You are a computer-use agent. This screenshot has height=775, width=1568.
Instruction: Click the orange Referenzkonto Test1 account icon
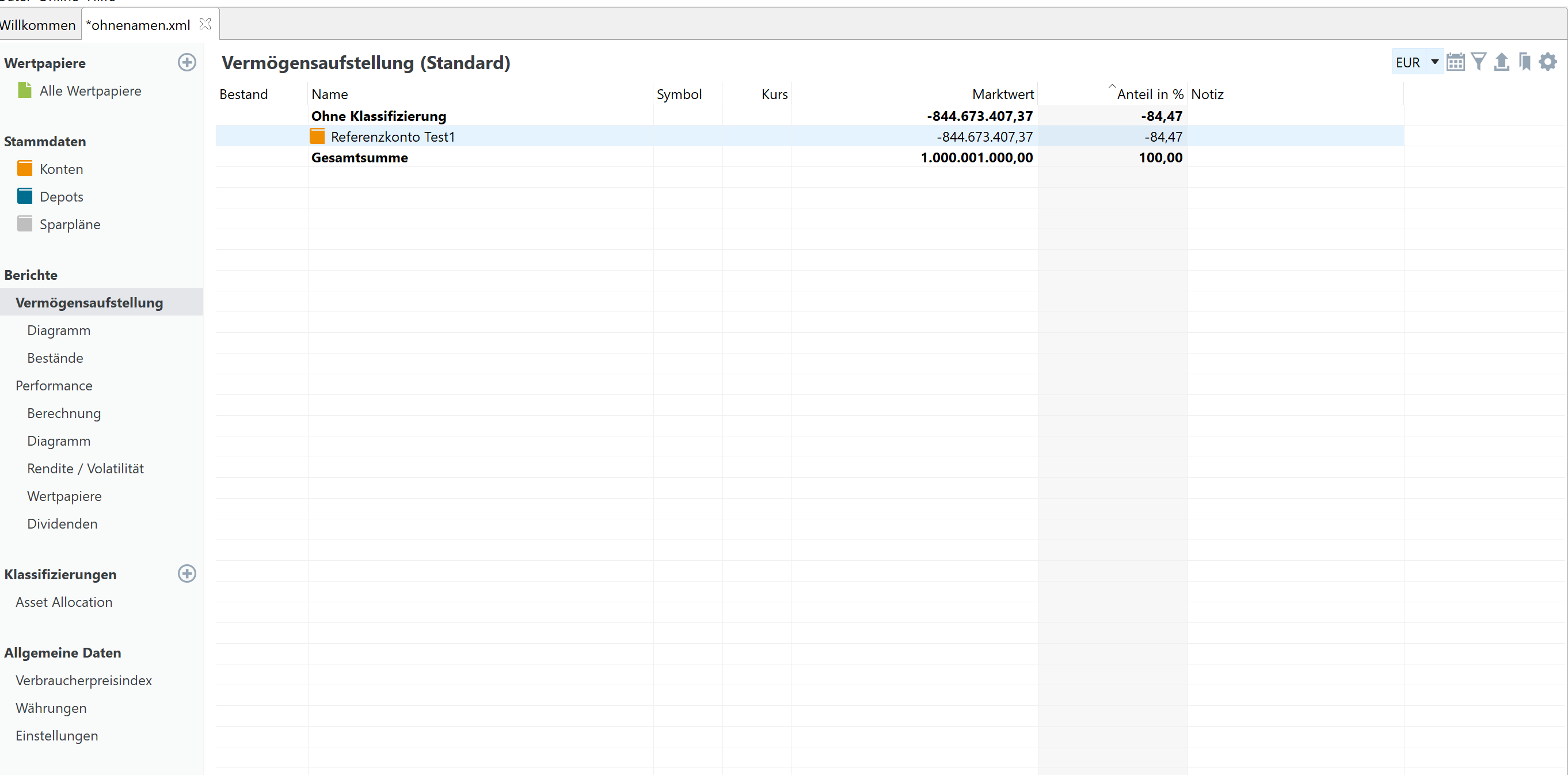(x=317, y=136)
